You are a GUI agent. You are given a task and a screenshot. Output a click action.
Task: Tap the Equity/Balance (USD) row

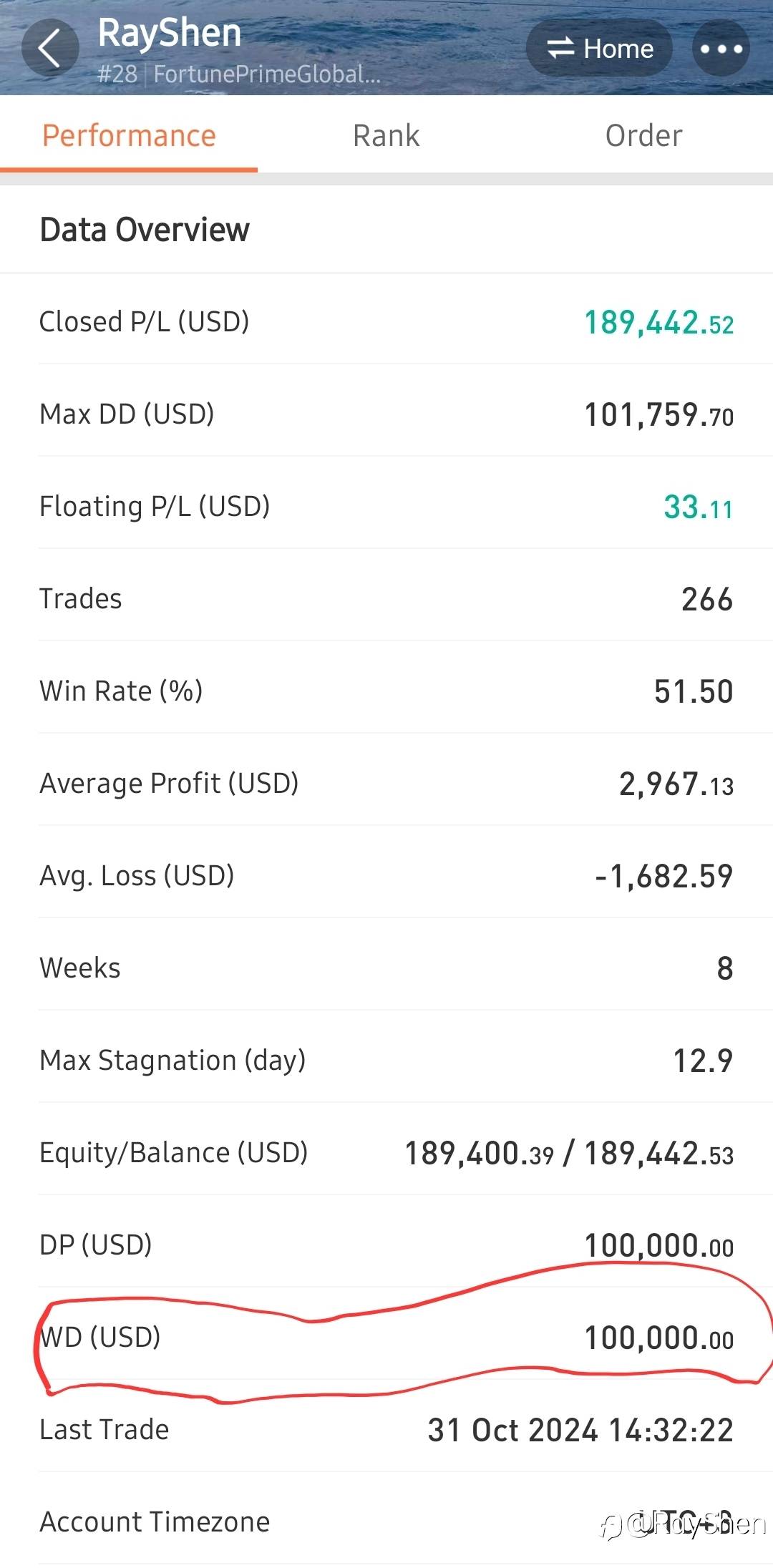click(386, 1153)
